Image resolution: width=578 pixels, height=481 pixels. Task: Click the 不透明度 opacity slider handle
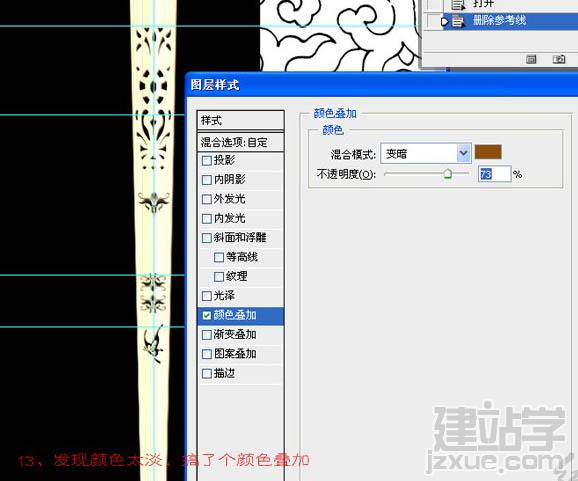pos(447,174)
